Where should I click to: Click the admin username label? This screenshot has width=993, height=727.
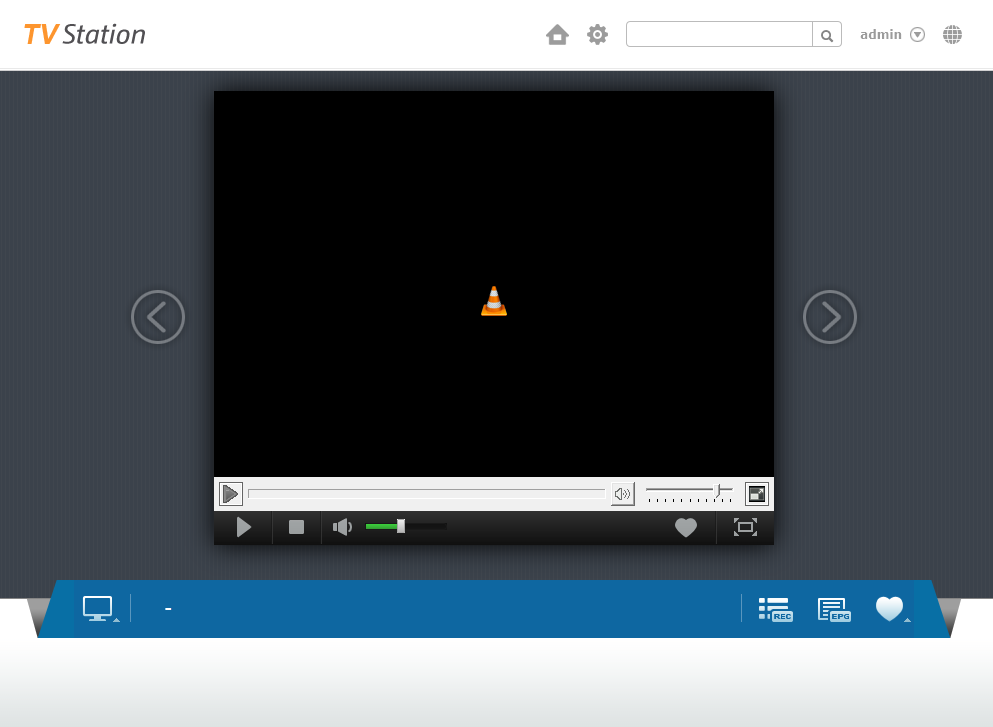880,34
